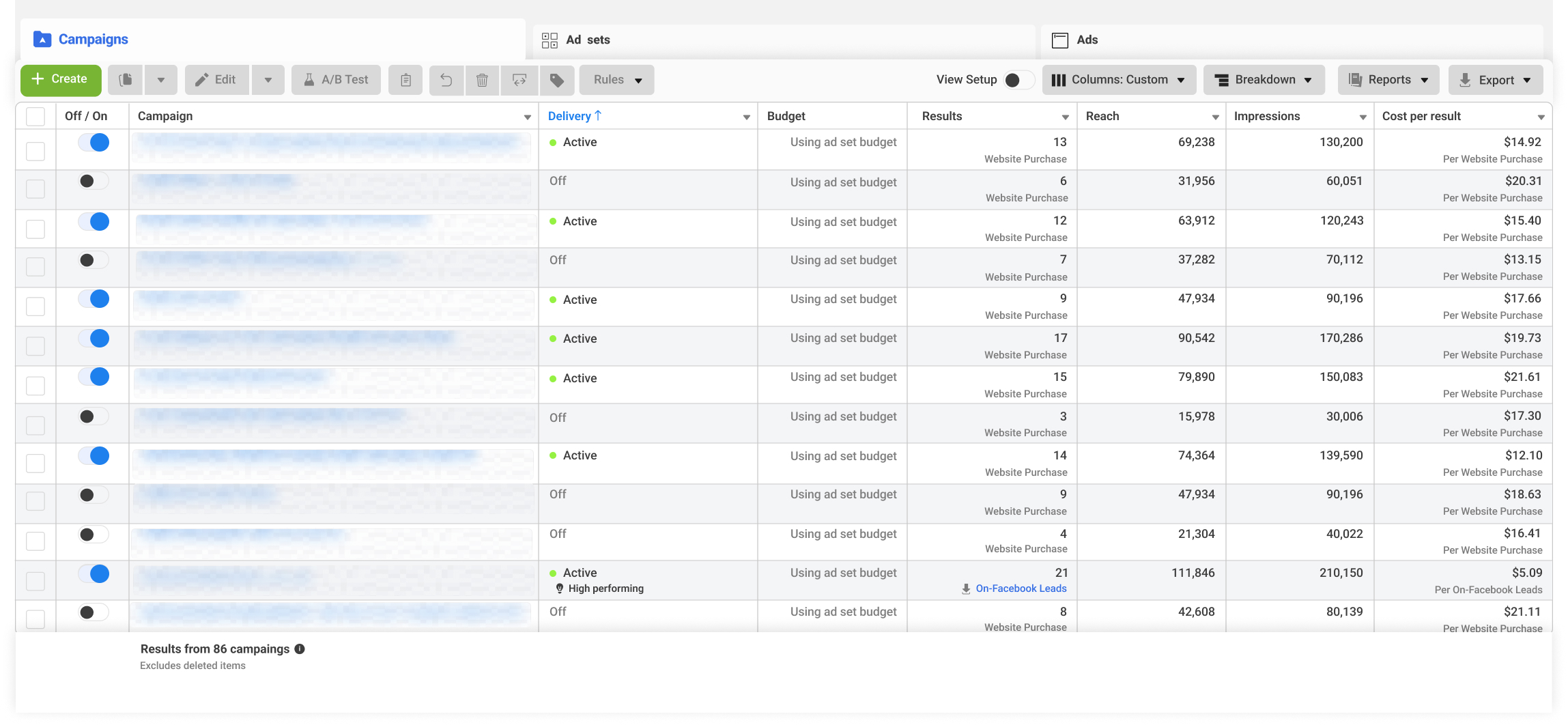Click the info icon beside Results from 86 campaigns
The width and height of the screenshot is (1568, 725).
[300, 649]
